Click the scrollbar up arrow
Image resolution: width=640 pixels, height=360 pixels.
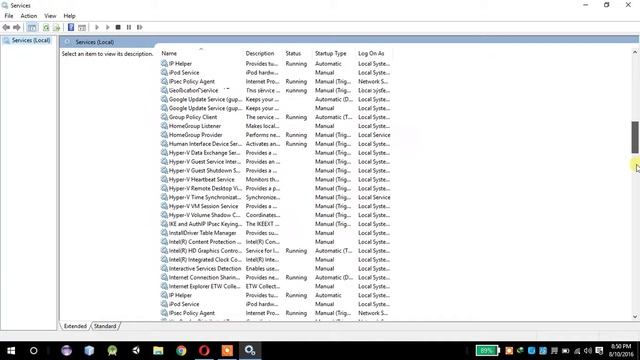pyautogui.click(x=635, y=52)
